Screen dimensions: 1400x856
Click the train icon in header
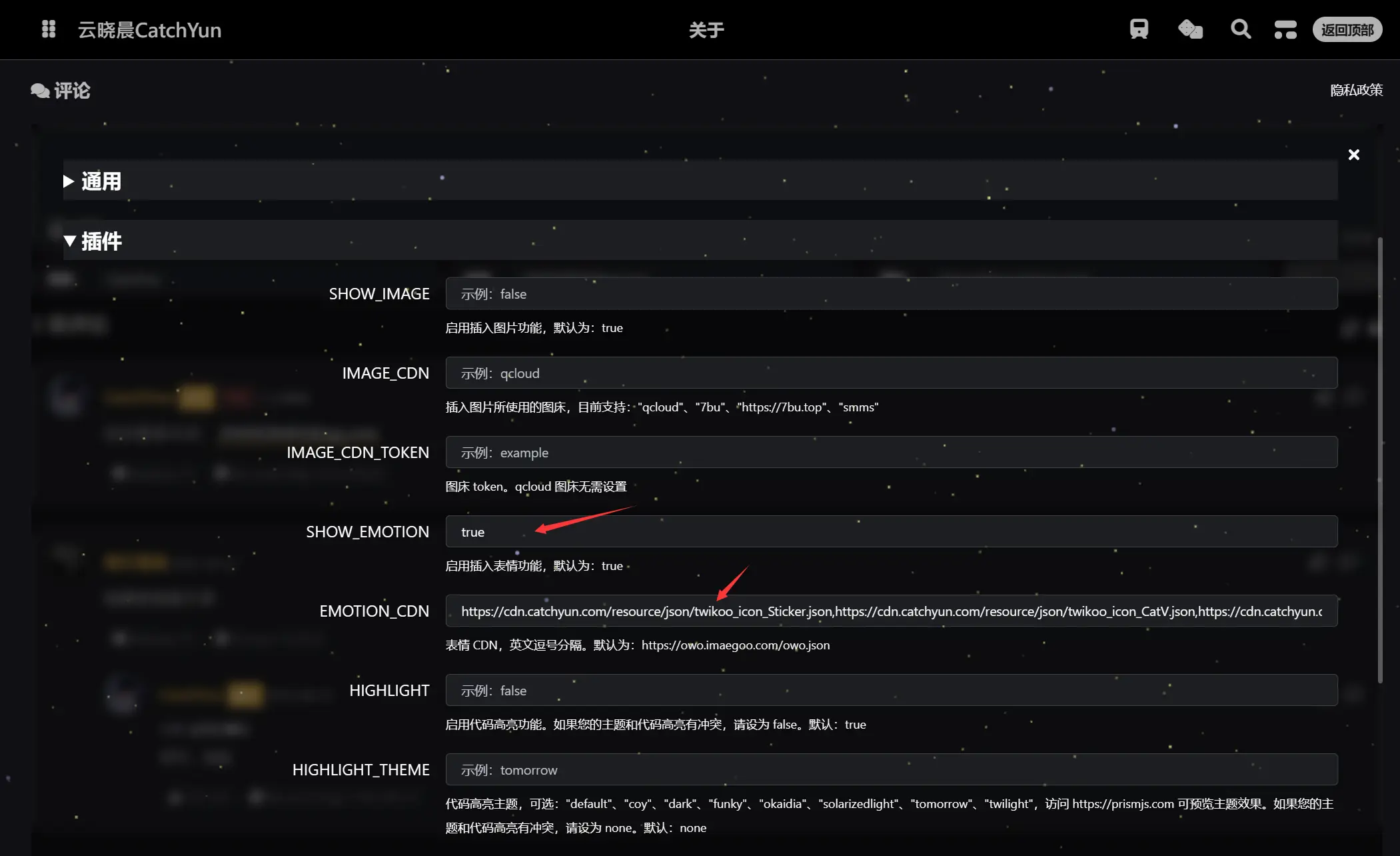pyautogui.click(x=1139, y=29)
